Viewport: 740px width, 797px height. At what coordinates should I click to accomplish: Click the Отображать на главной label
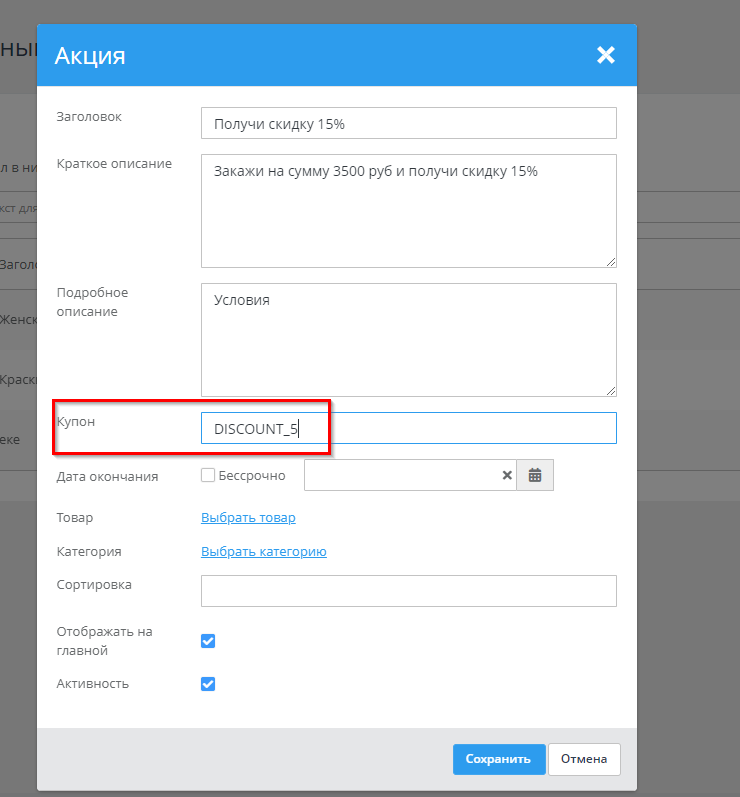pyautogui.click(x=104, y=641)
